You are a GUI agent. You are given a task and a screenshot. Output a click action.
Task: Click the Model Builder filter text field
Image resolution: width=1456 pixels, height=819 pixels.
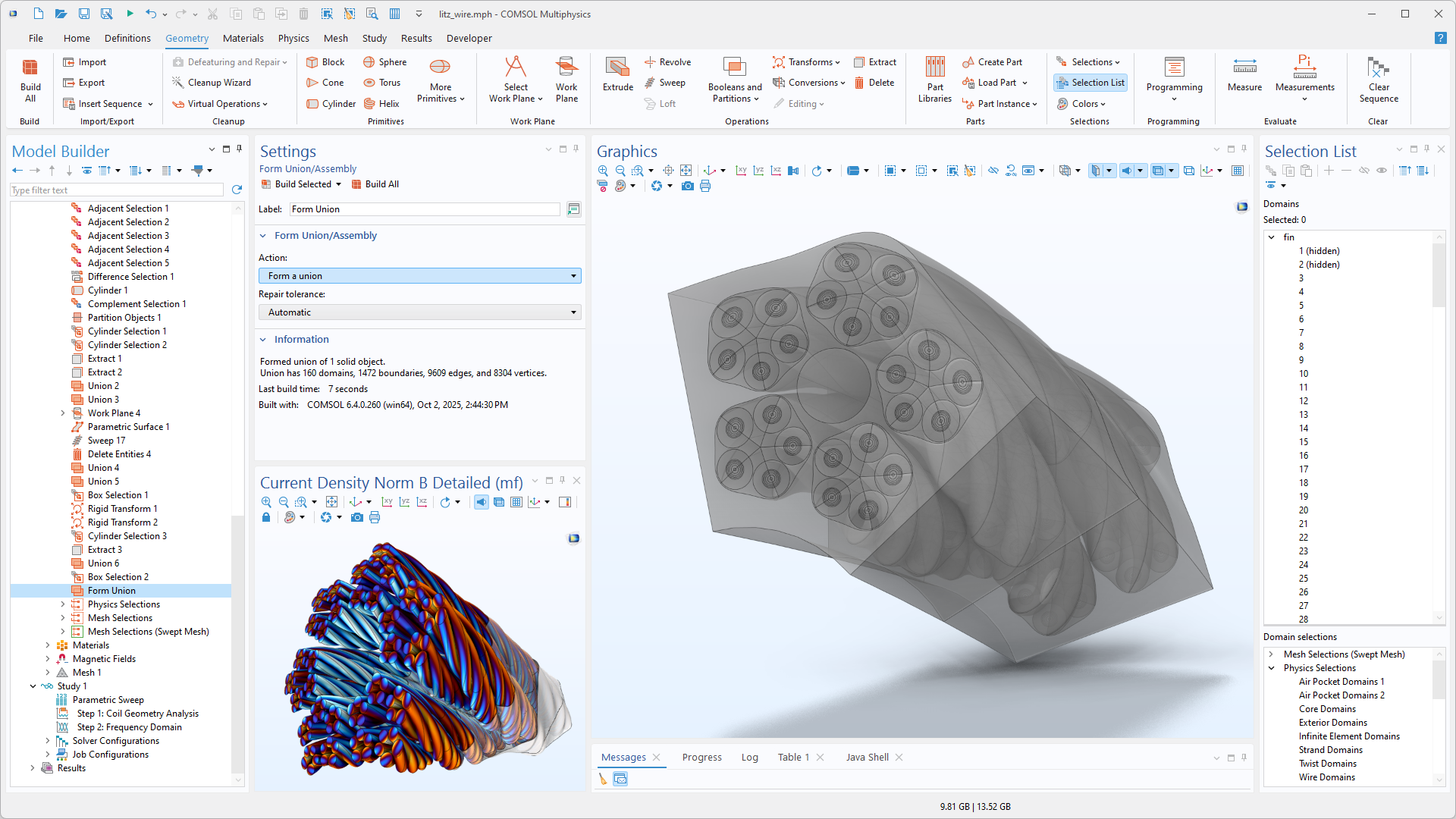click(117, 190)
